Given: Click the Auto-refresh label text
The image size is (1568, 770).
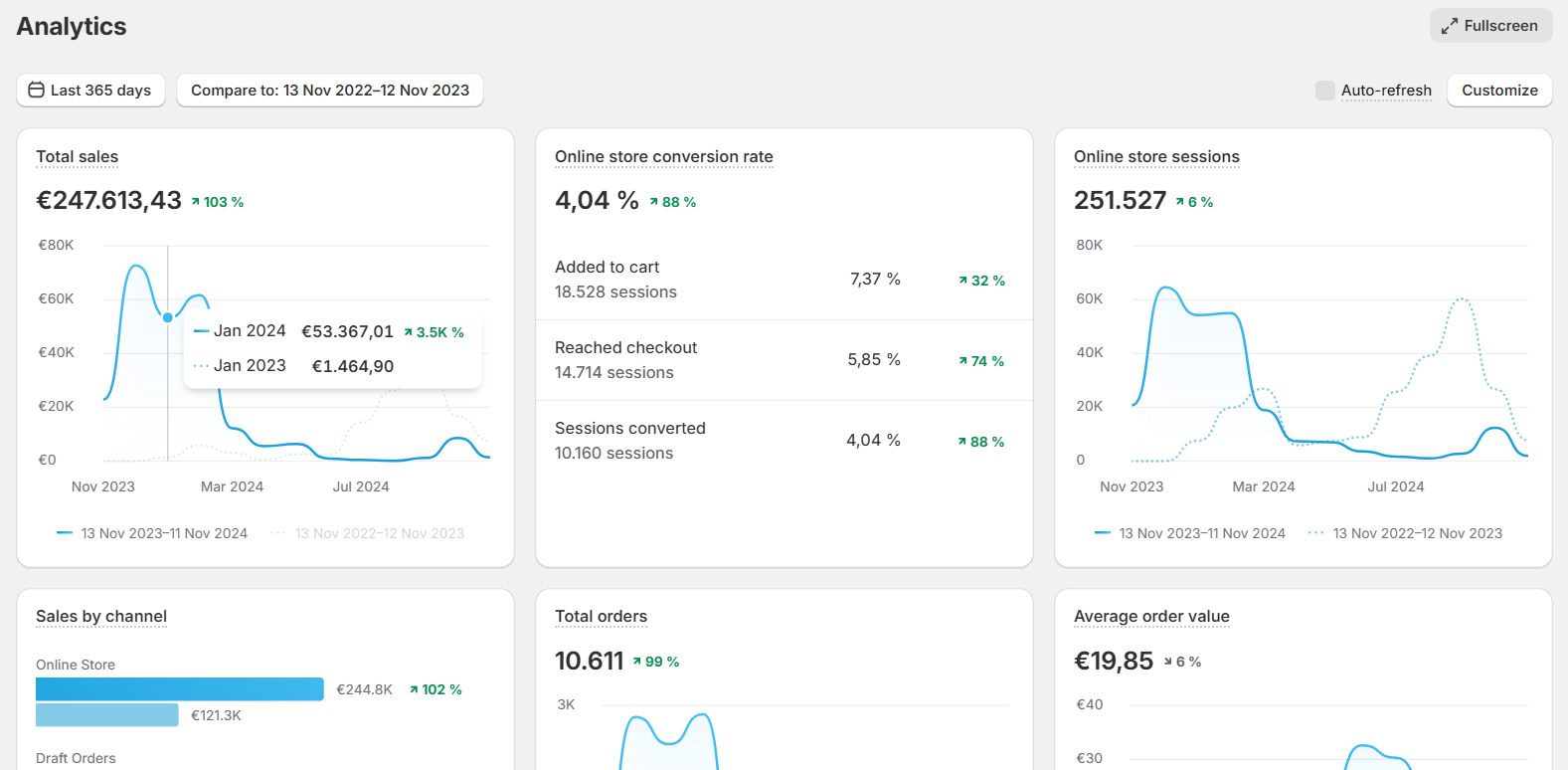Looking at the screenshot, I should [x=1386, y=91].
